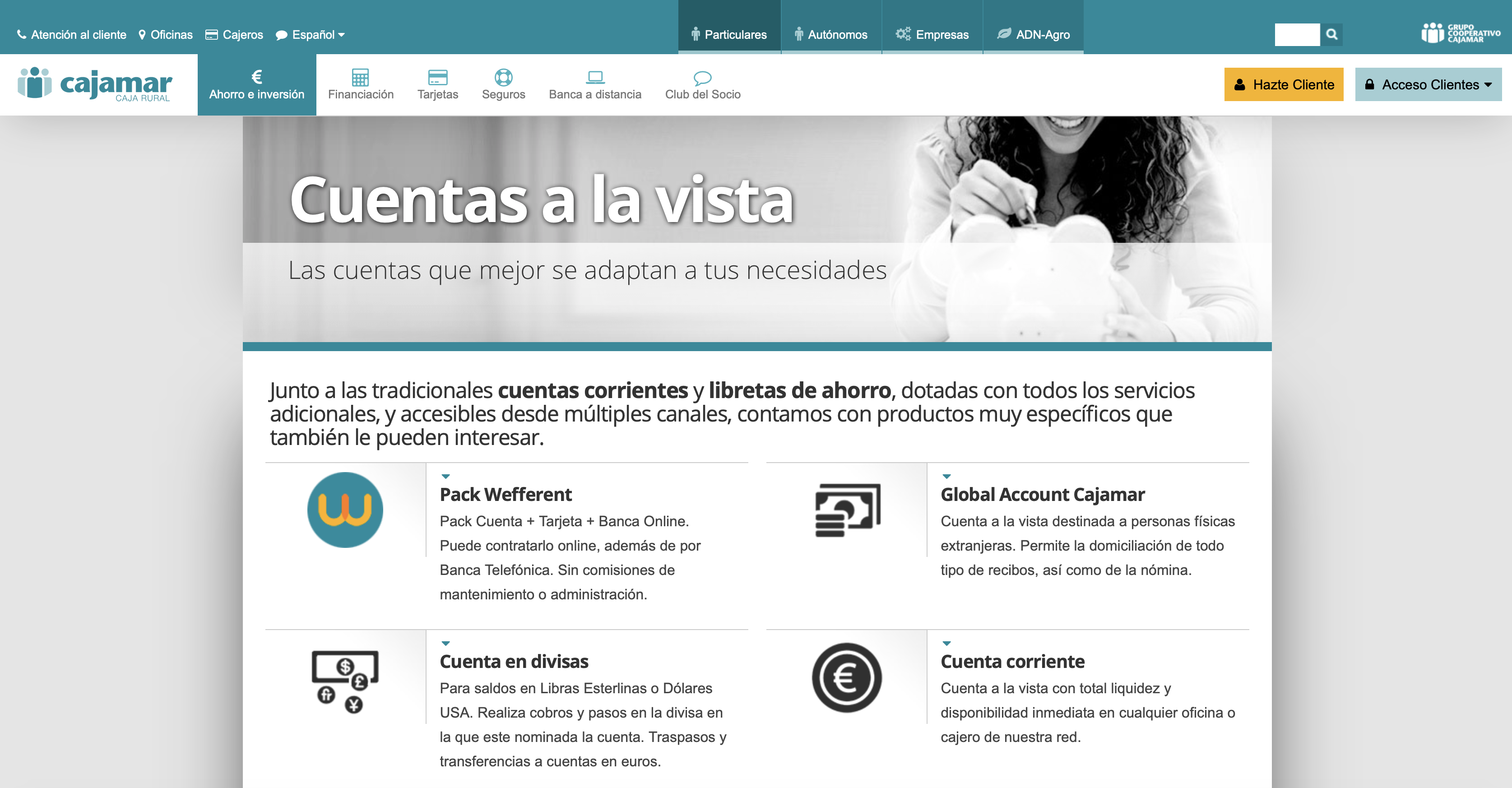Click the Cajamar Caja Rural logo
Screen dimensions: 1512x788
point(95,84)
